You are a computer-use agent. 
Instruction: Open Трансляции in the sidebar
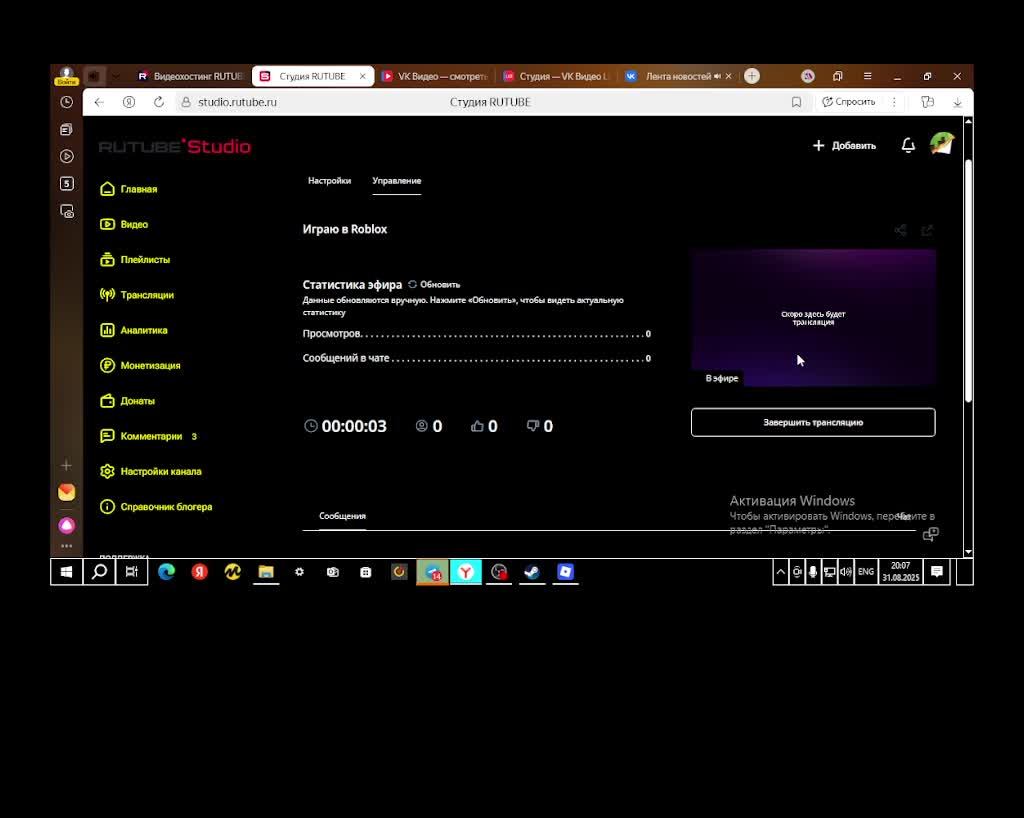pos(136,294)
